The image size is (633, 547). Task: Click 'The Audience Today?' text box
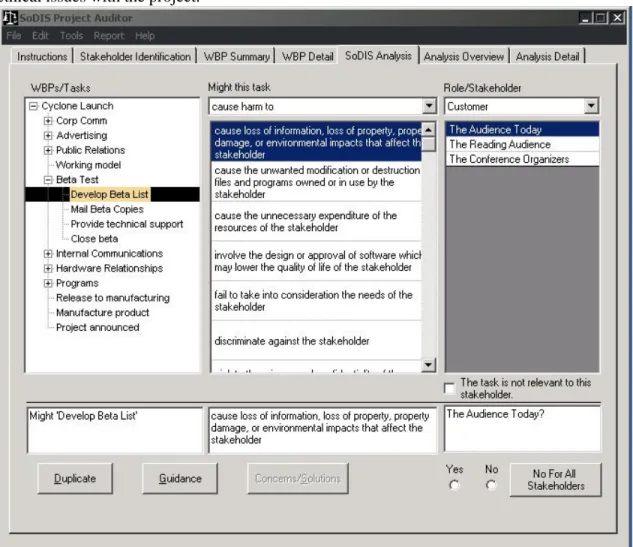pos(522,429)
